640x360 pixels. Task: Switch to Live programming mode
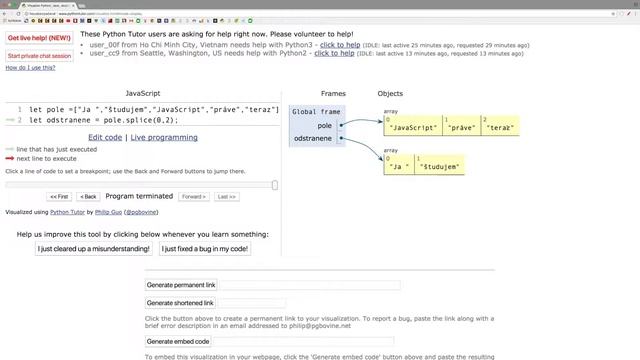(164, 138)
